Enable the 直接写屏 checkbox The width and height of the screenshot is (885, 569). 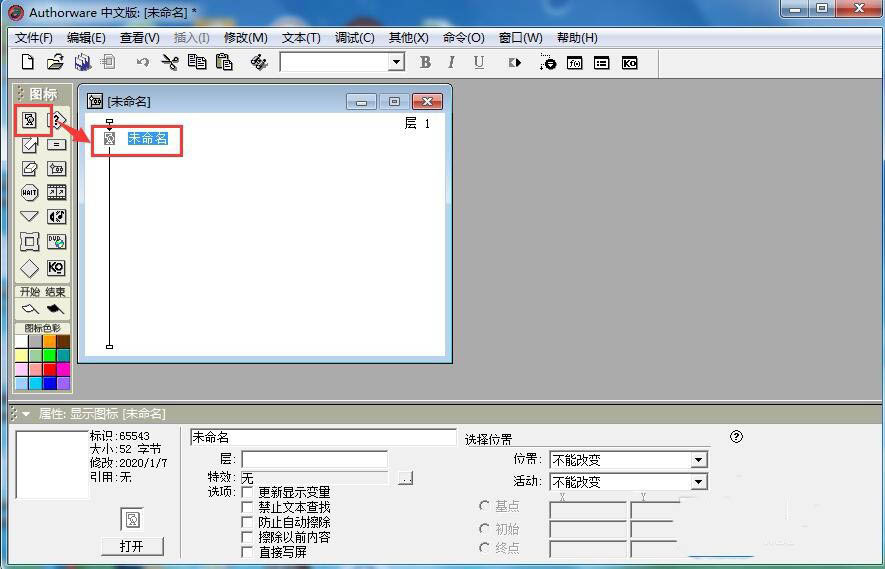pyautogui.click(x=247, y=552)
